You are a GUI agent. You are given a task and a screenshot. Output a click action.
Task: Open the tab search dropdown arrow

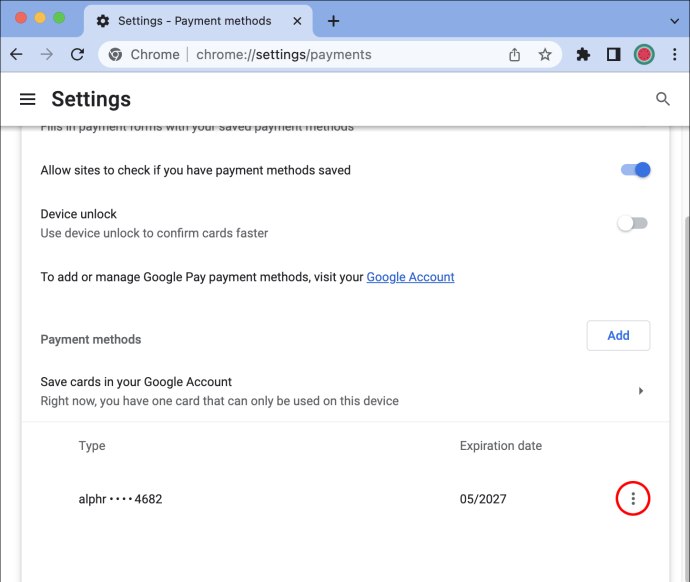[674, 21]
